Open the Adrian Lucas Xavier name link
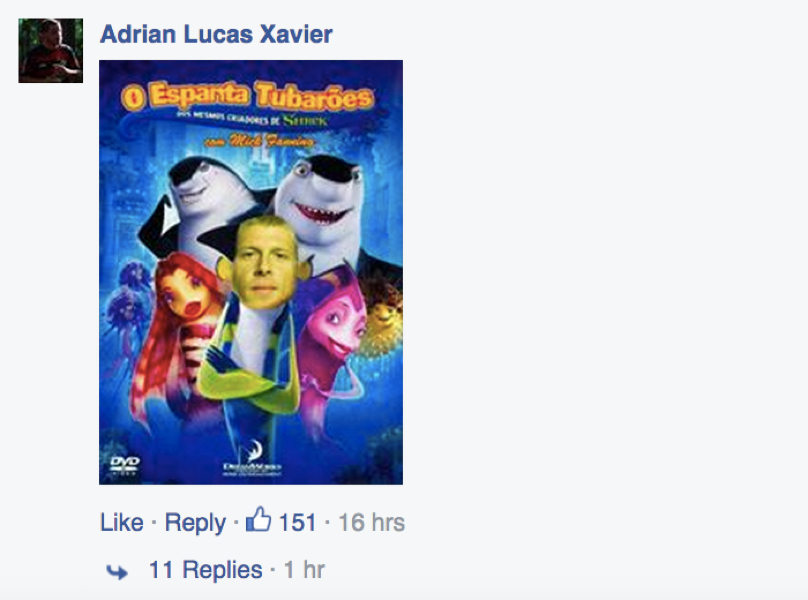This screenshot has width=808, height=600. coord(216,35)
